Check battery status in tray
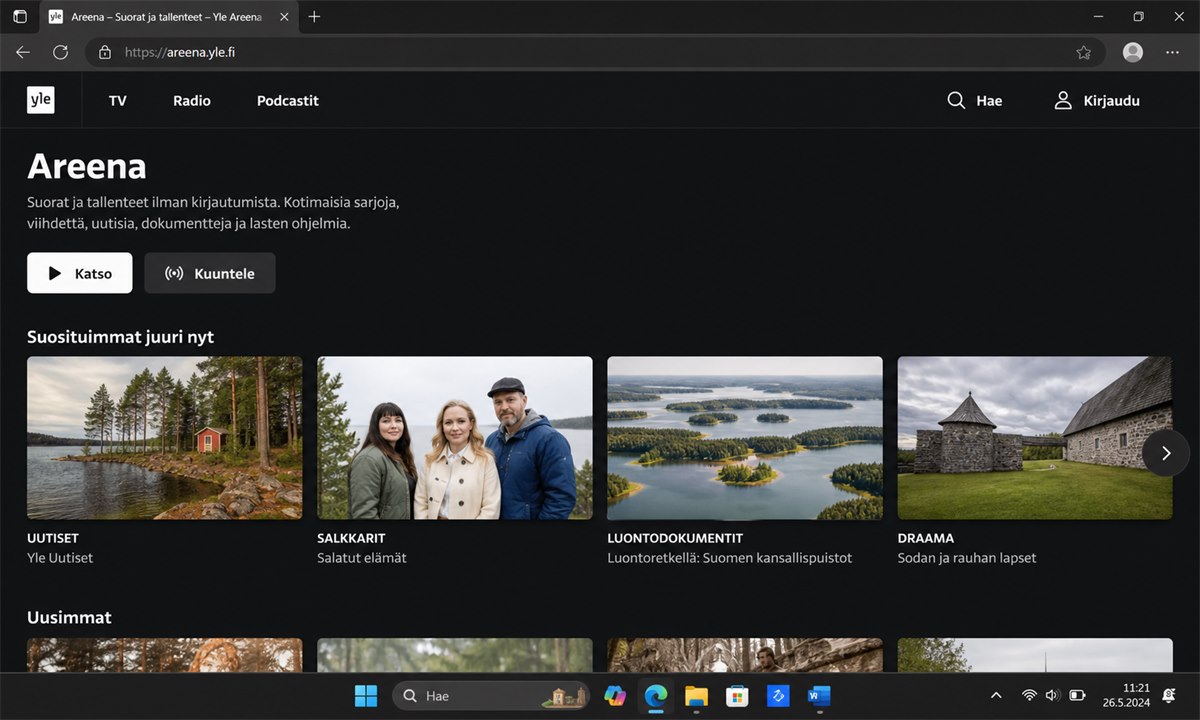Viewport: 1200px width, 720px height. (x=1078, y=695)
